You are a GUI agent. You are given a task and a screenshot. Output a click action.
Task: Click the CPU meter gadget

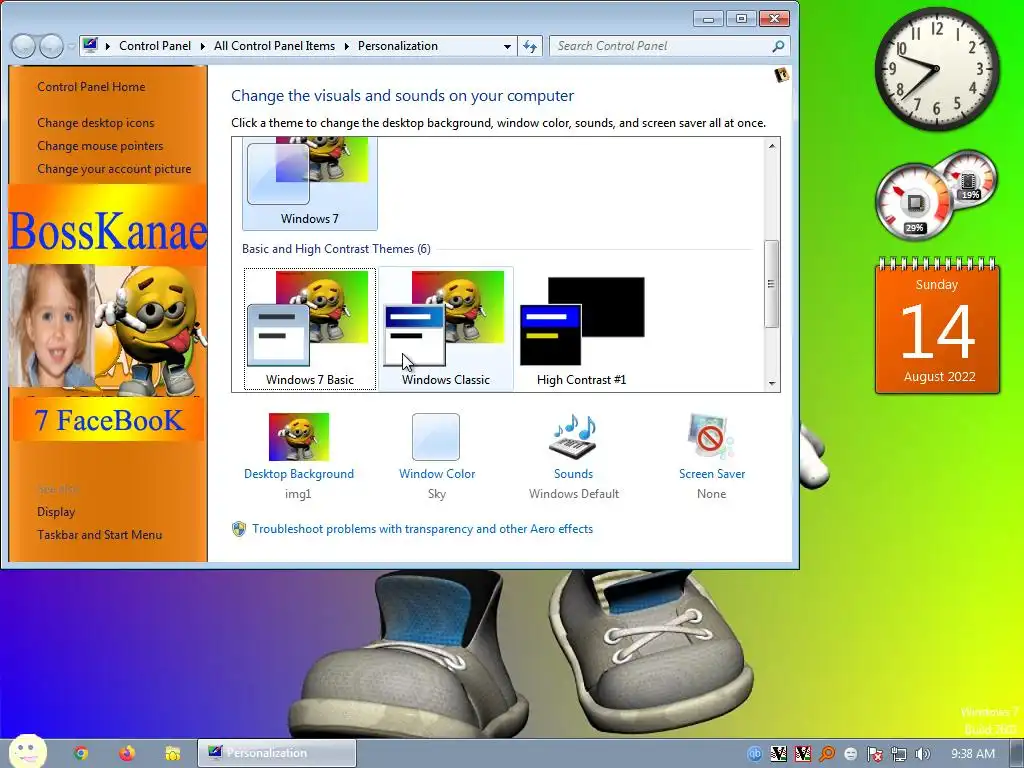pyautogui.click(x=916, y=201)
